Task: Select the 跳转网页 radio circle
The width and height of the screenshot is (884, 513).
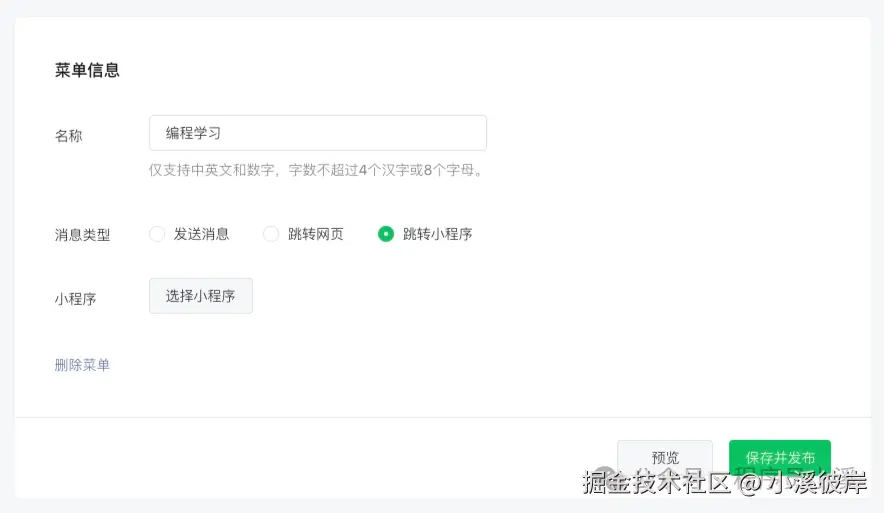Action: [x=271, y=234]
